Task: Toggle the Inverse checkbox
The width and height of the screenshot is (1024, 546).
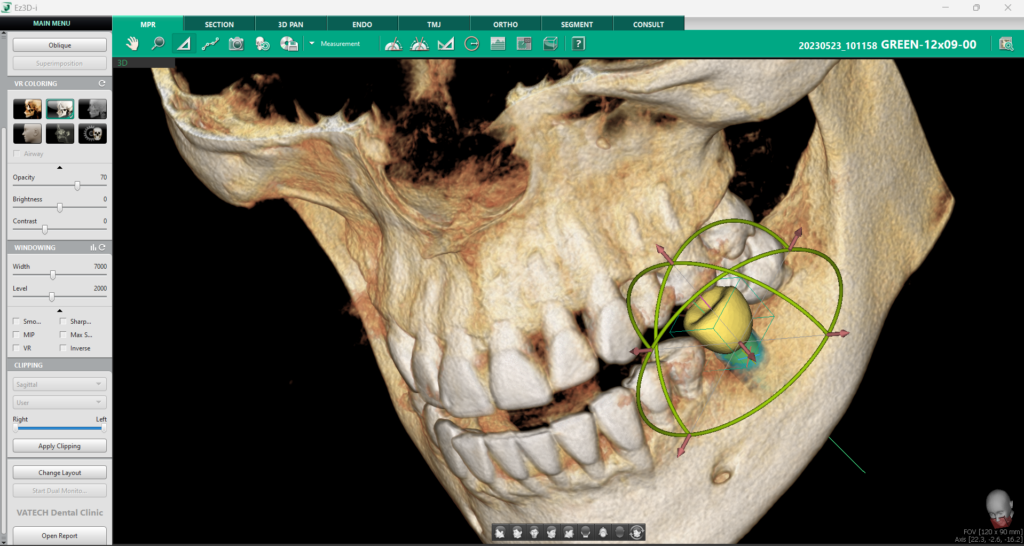Action: click(63, 348)
